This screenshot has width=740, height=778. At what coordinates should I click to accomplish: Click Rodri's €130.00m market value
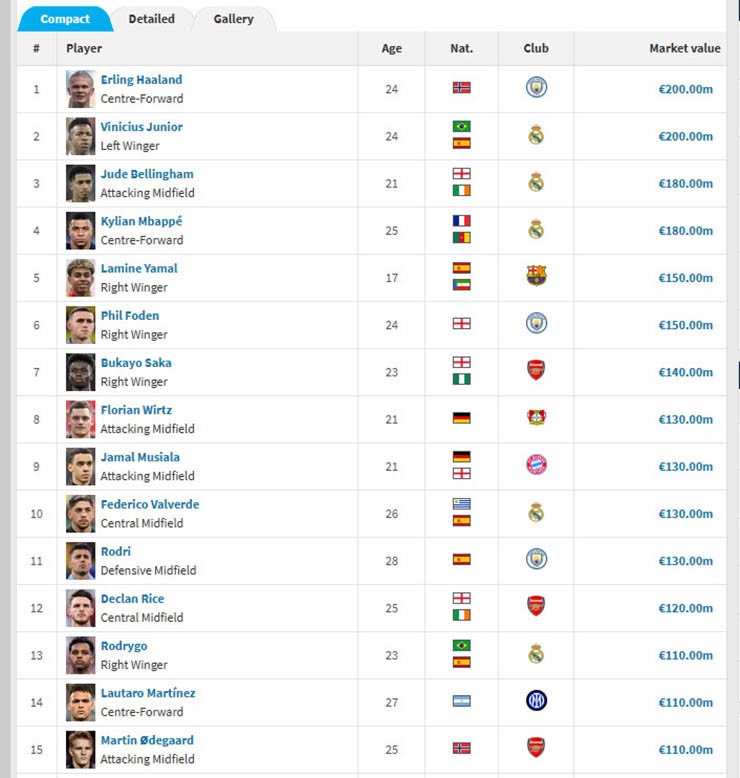(x=685, y=560)
